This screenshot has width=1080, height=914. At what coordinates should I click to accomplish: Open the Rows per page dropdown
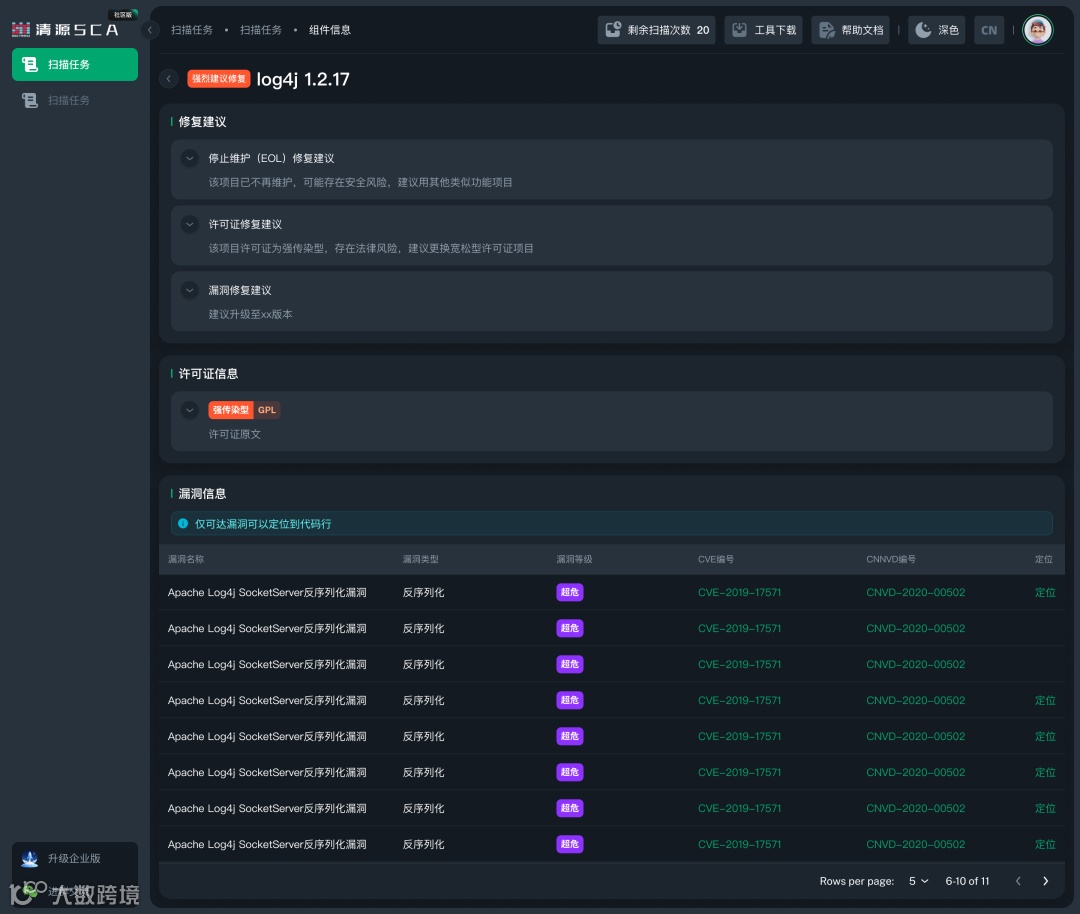918,881
